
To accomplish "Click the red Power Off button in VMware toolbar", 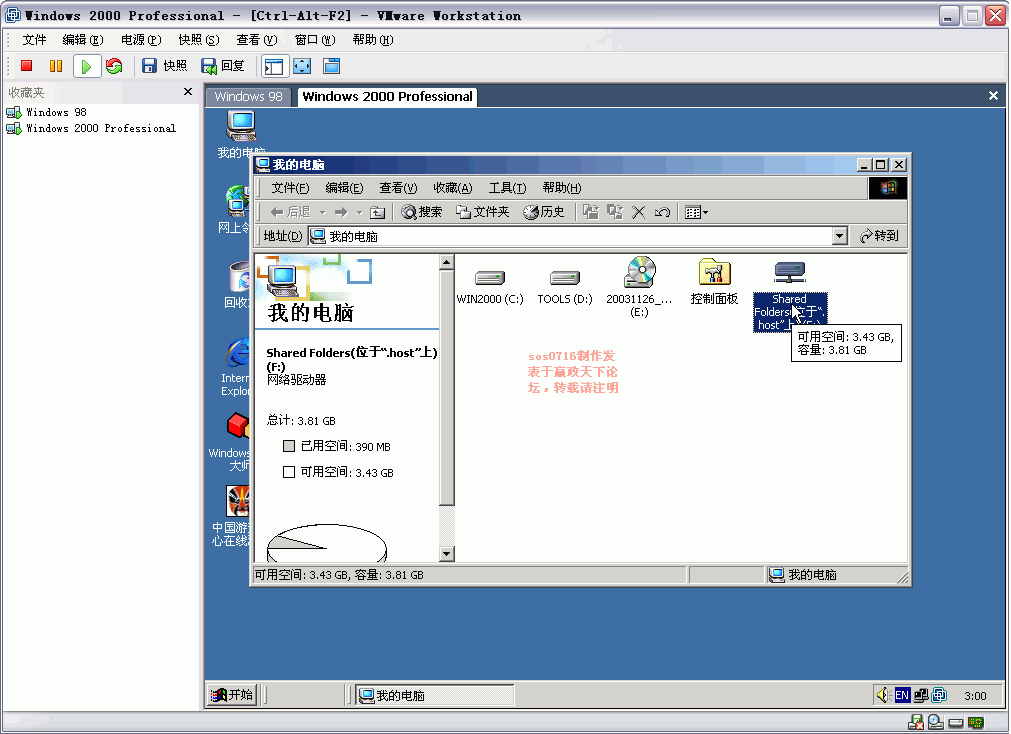I will tap(26, 66).
